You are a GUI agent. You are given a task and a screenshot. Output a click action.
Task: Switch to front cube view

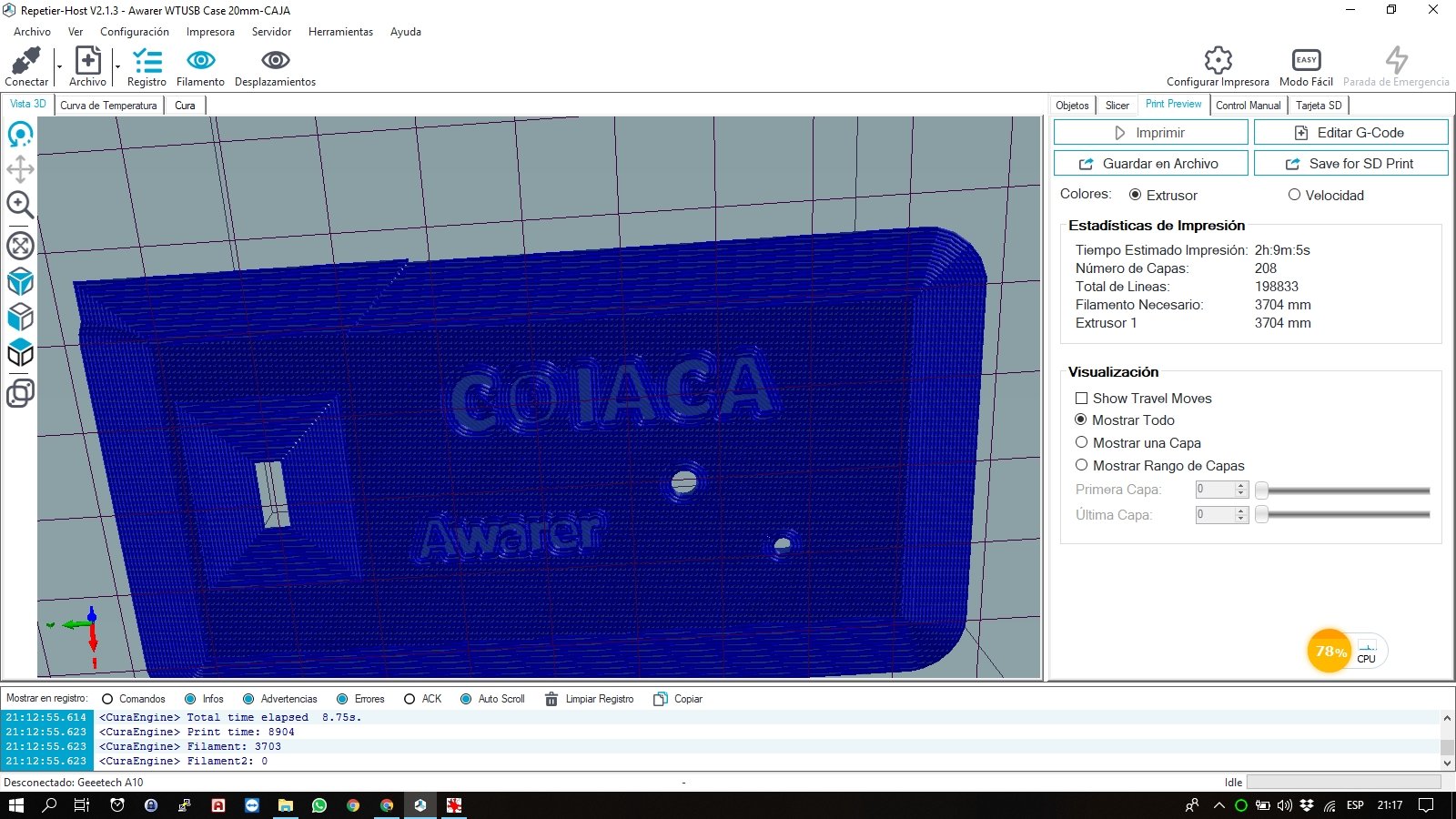[20, 318]
